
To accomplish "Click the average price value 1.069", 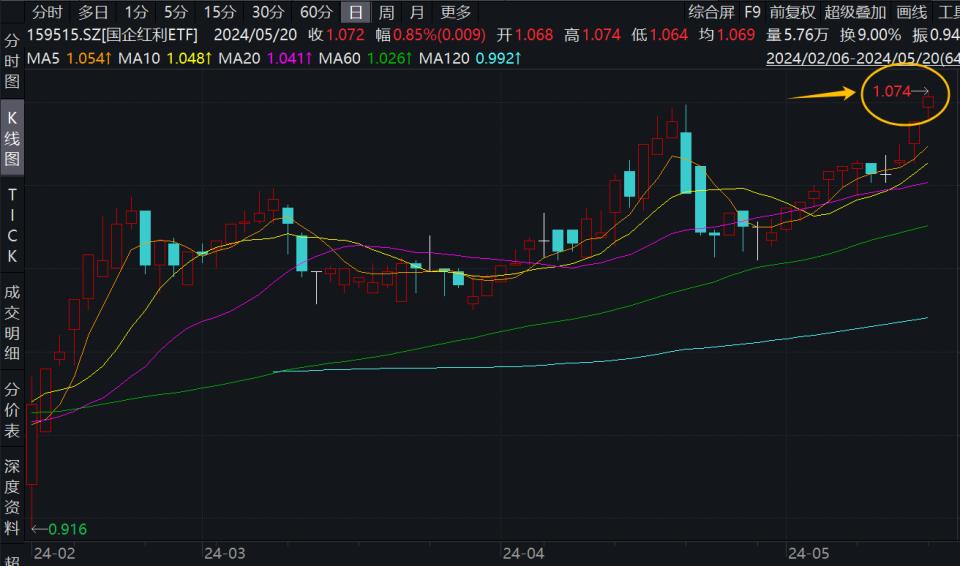I will click(x=736, y=35).
